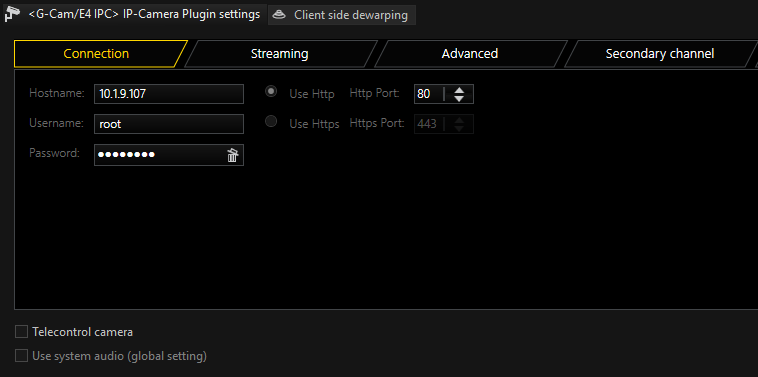Open the Secondary channel tab

(660, 54)
